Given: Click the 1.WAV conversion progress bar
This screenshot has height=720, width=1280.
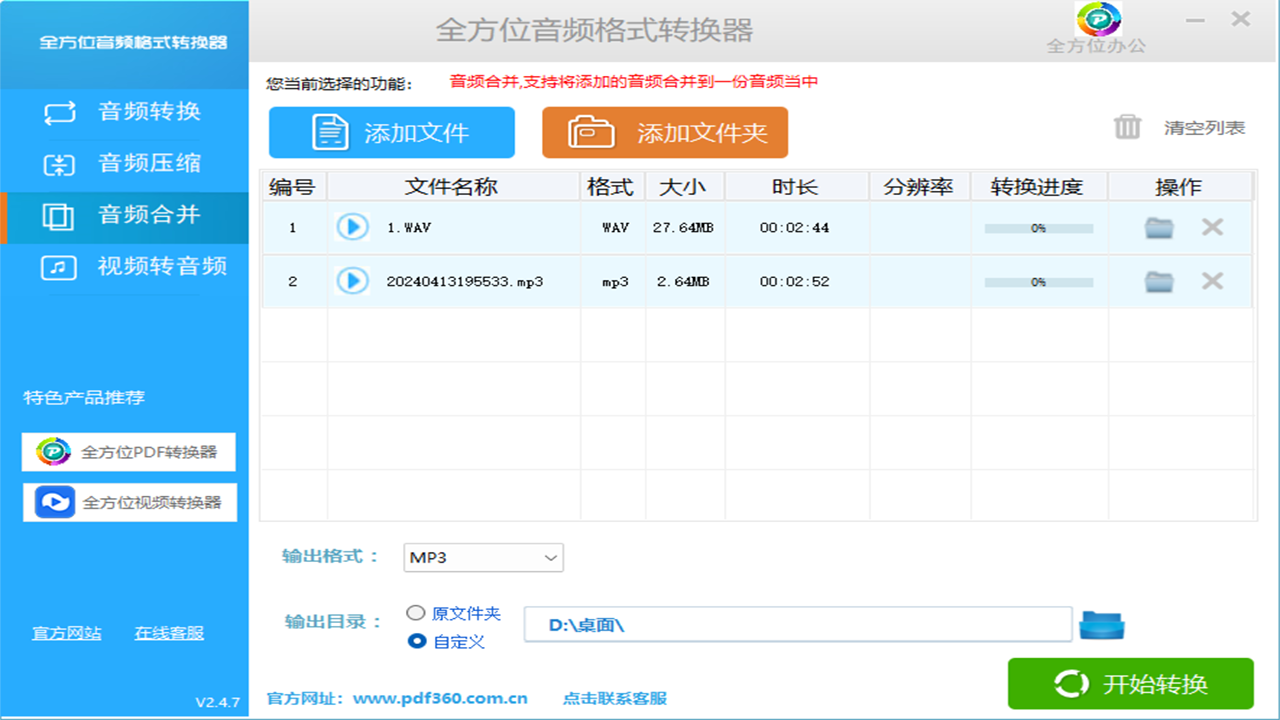Looking at the screenshot, I should pos(1038,228).
